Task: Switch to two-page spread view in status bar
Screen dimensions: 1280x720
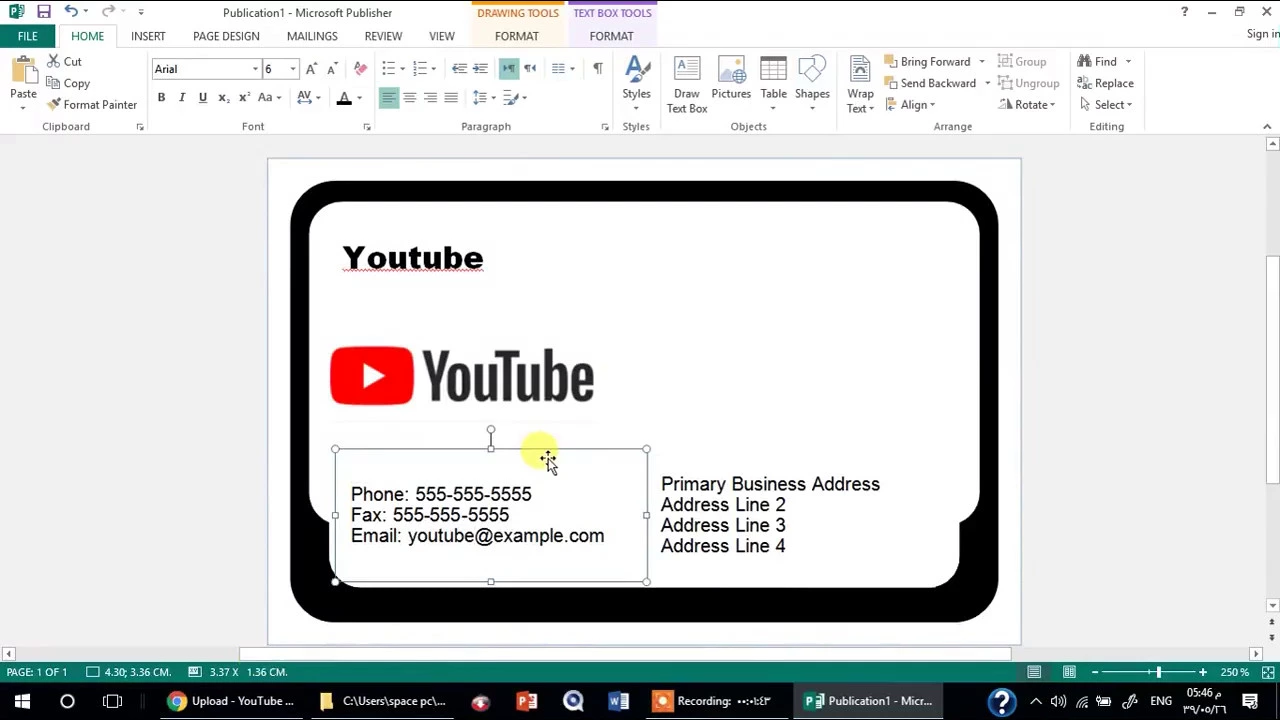Action: coord(1069,672)
